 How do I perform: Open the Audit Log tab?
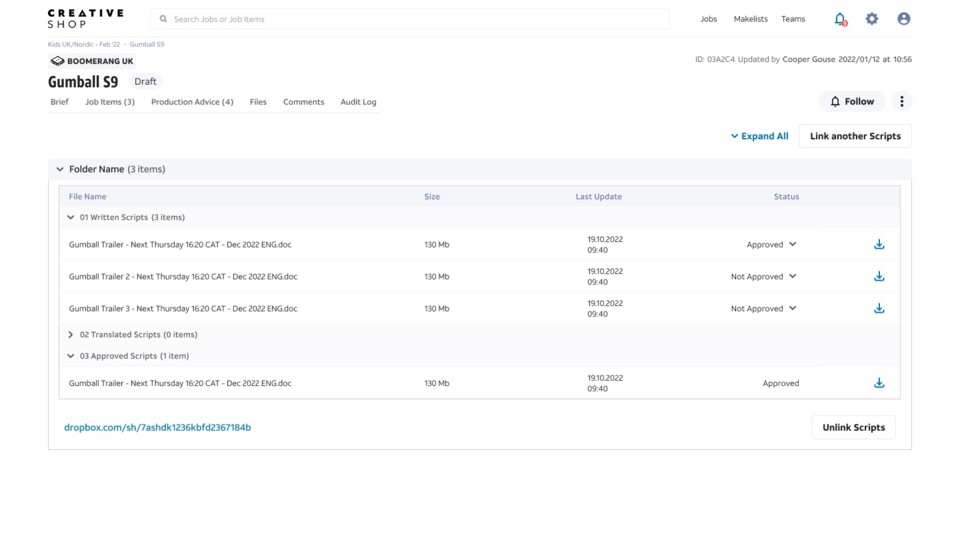(358, 102)
